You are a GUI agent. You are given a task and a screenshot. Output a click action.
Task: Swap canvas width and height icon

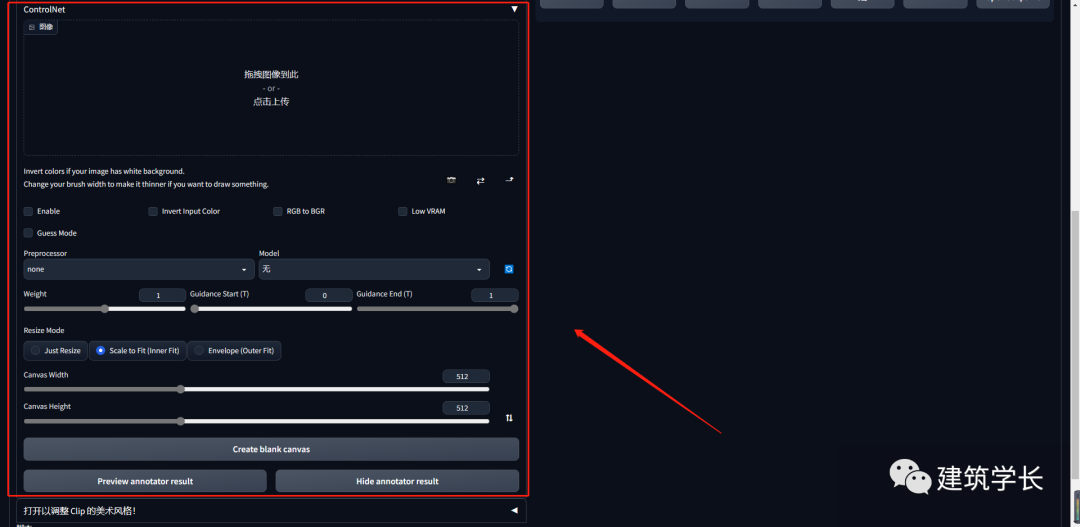[509, 418]
